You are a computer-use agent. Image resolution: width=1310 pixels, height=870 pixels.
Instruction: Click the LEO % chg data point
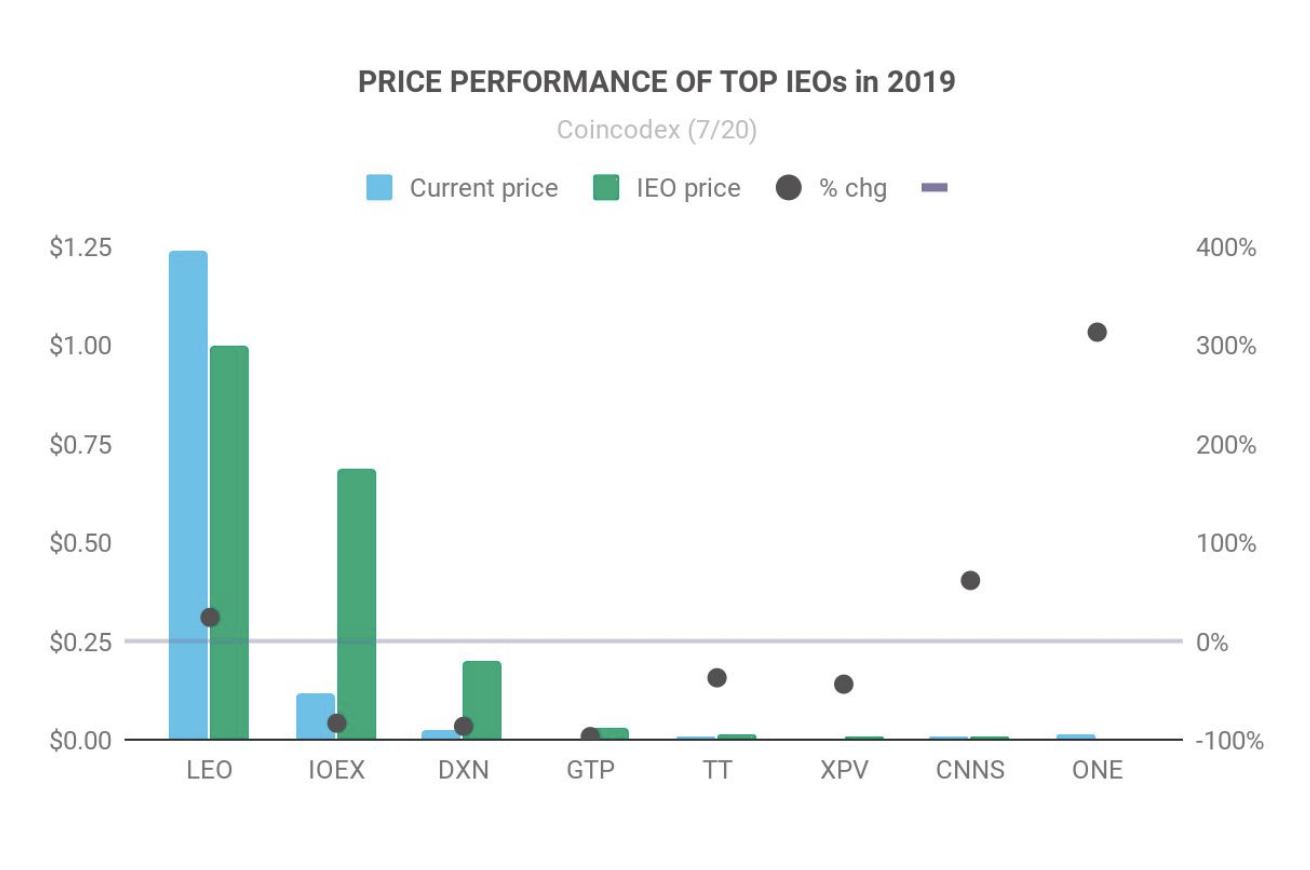[x=210, y=617]
